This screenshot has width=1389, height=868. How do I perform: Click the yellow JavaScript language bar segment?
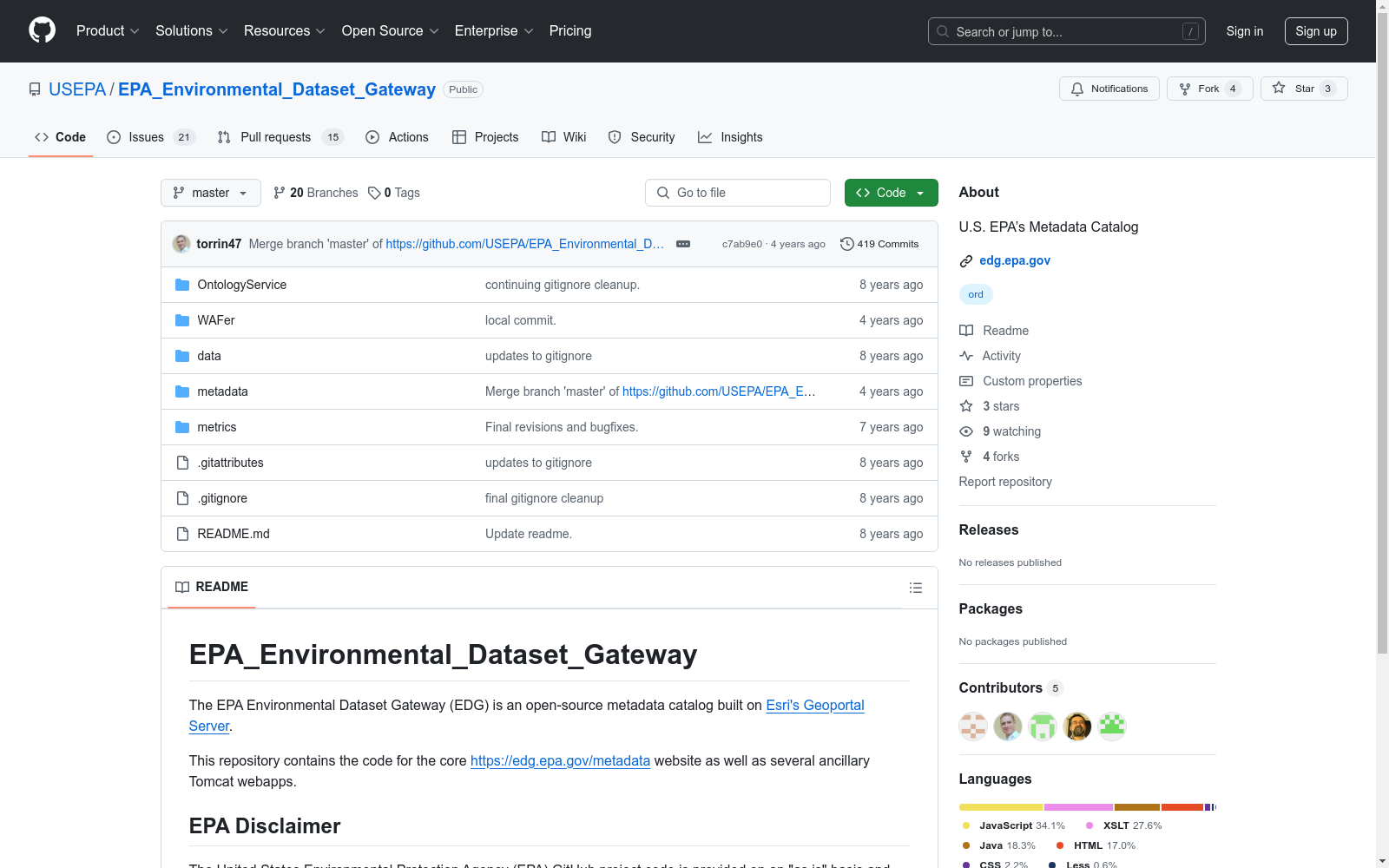coord(1001,807)
